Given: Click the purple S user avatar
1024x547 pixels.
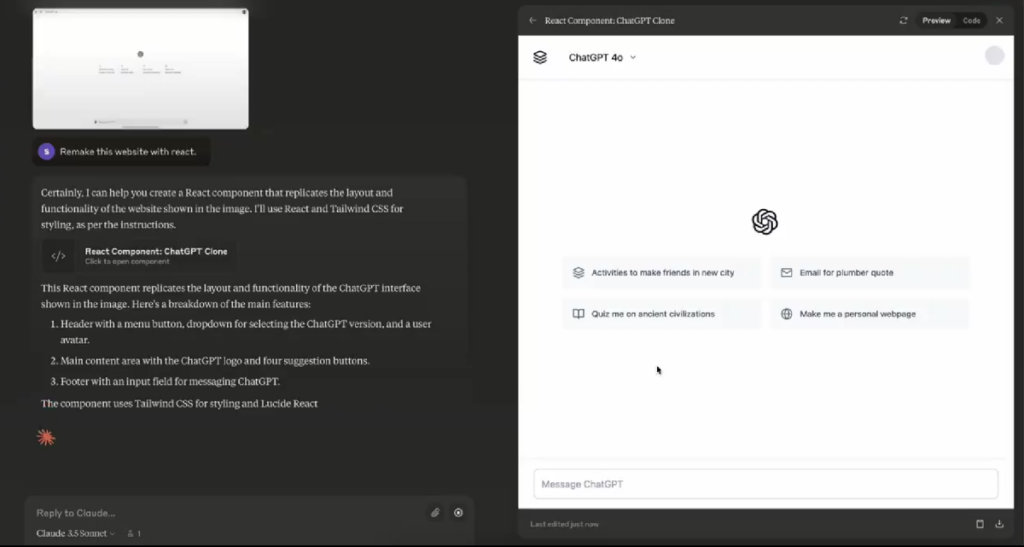Looking at the screenshot, I should click(x=46, y=151).
